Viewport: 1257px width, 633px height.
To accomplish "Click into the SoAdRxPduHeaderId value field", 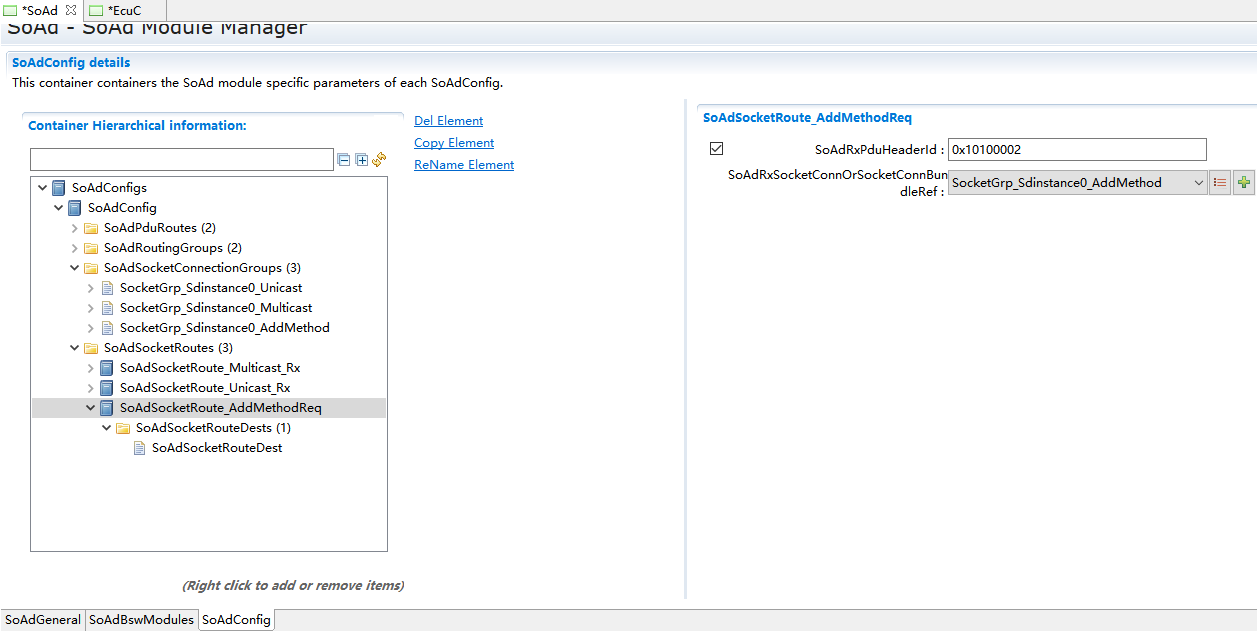I will click(x=1076, y=150).
